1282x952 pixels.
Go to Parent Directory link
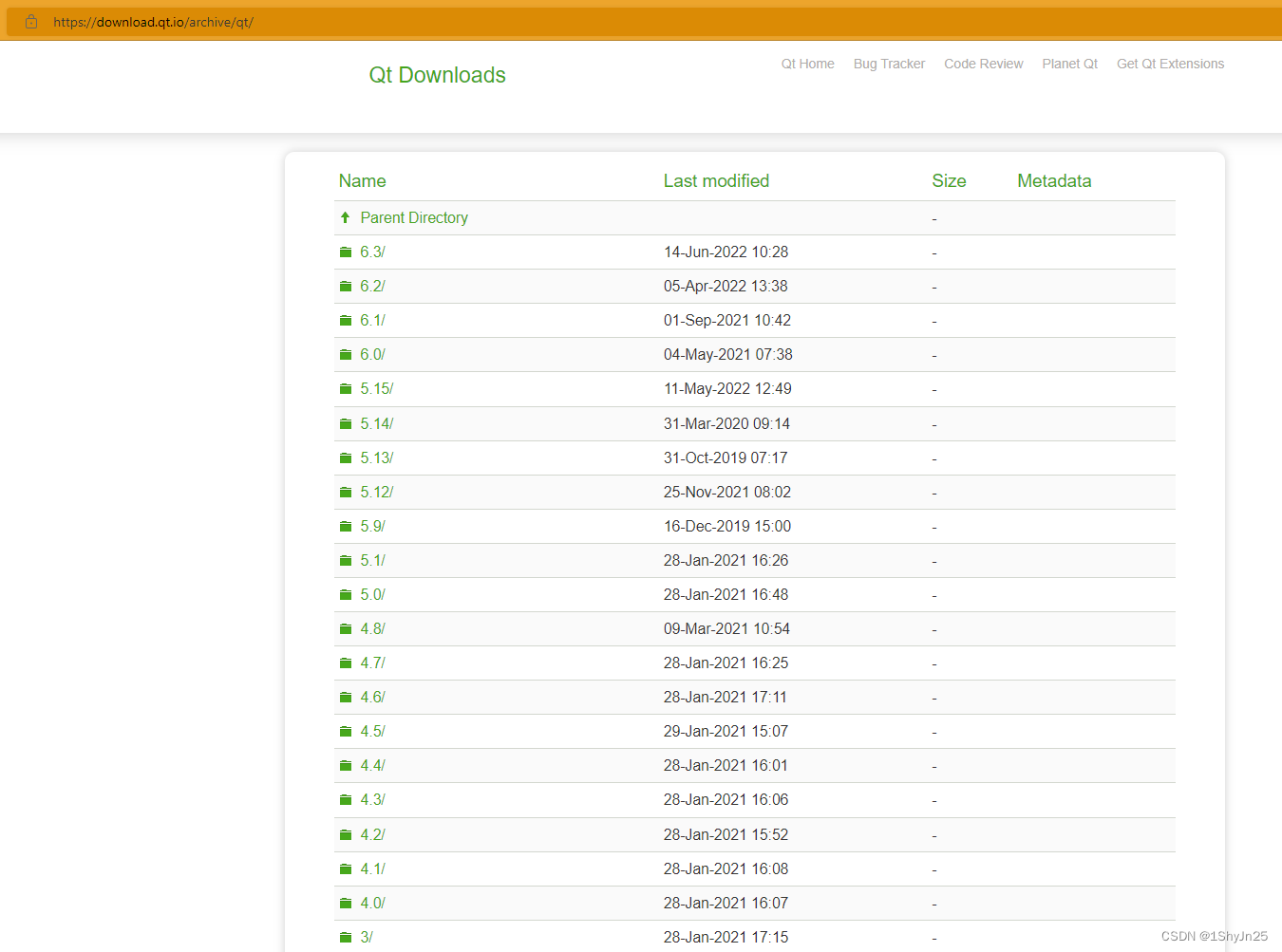414,217
